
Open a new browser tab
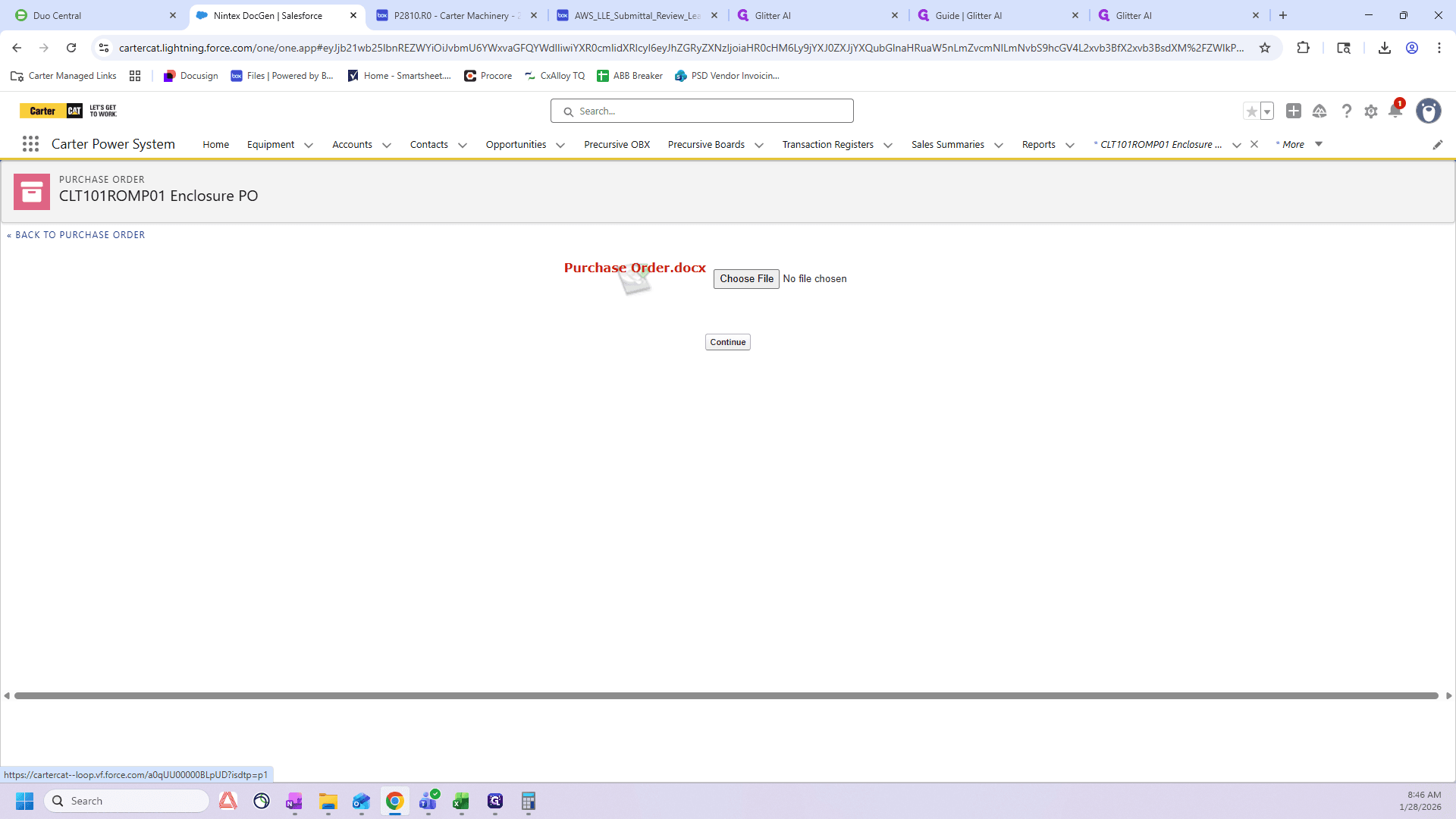click(x=1283, y=15)
